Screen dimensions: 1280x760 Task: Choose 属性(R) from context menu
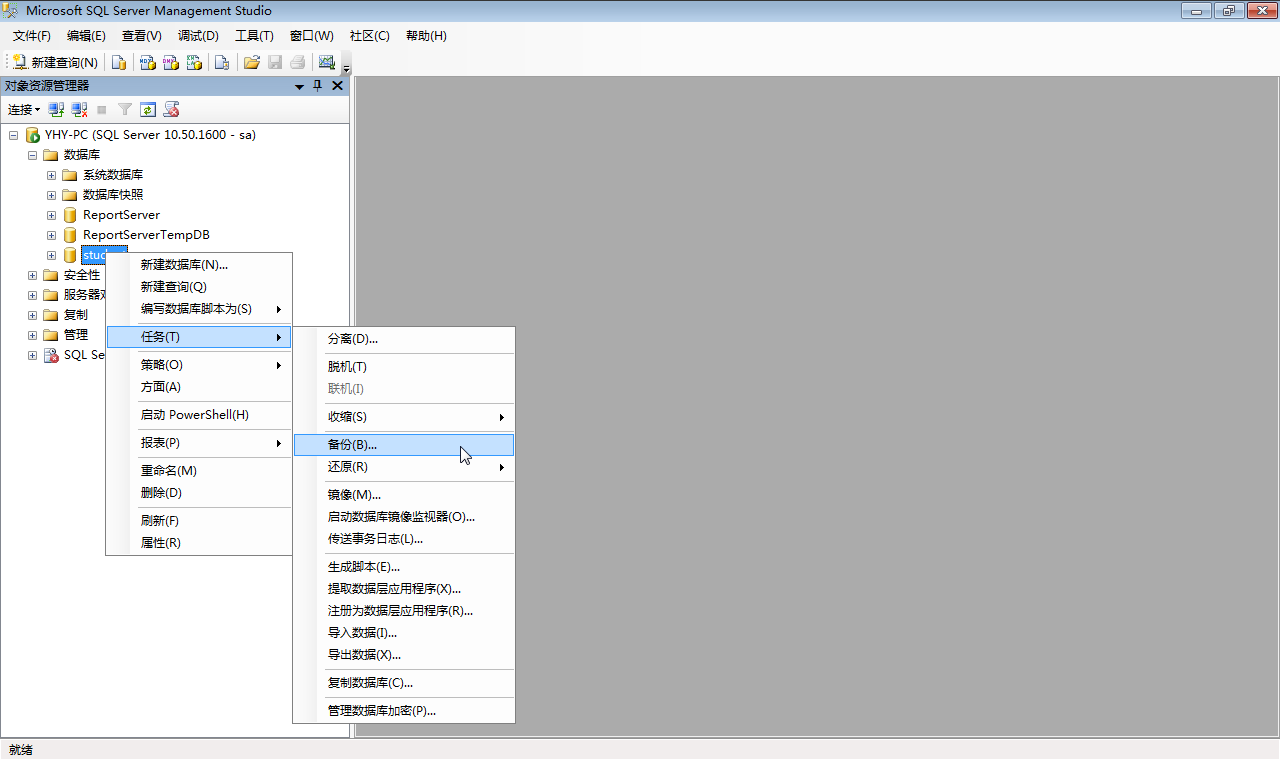(x=199, y=543)
